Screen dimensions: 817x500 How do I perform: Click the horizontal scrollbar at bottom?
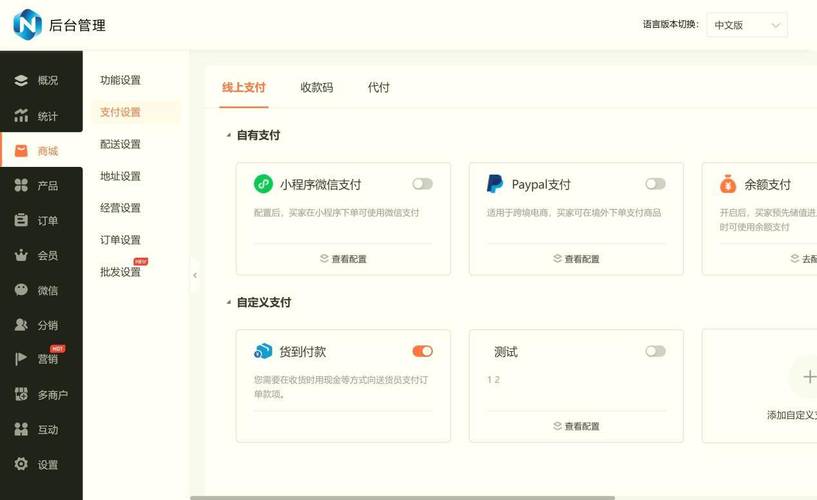coord(402,498)
